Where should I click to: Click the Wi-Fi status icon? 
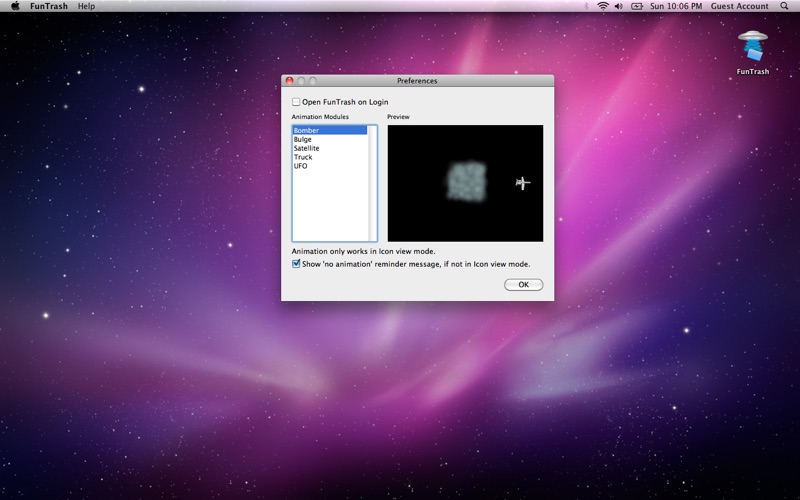pyautogui.click(x=603, y=6)
